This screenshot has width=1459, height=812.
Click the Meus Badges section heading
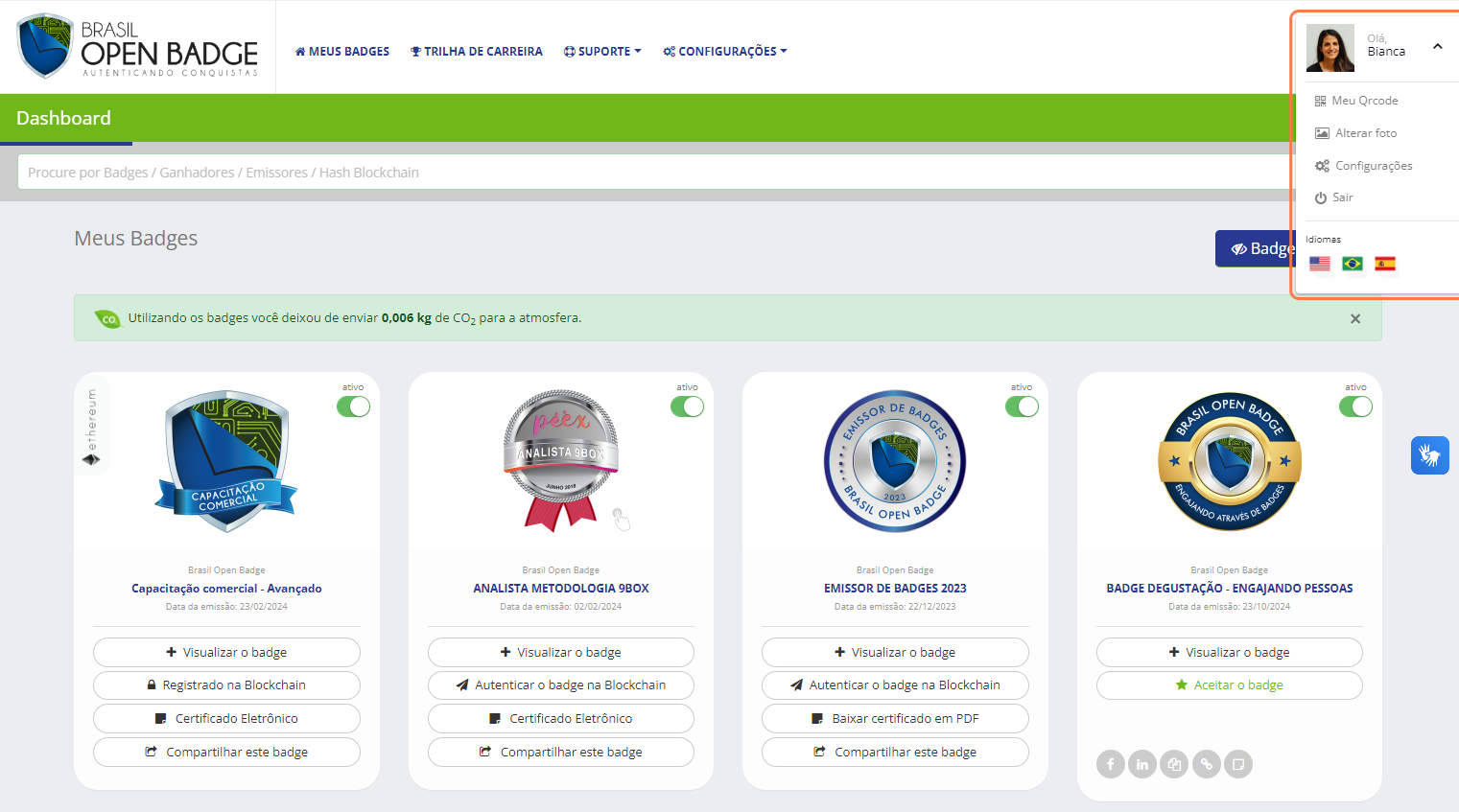tap(136, 239)
